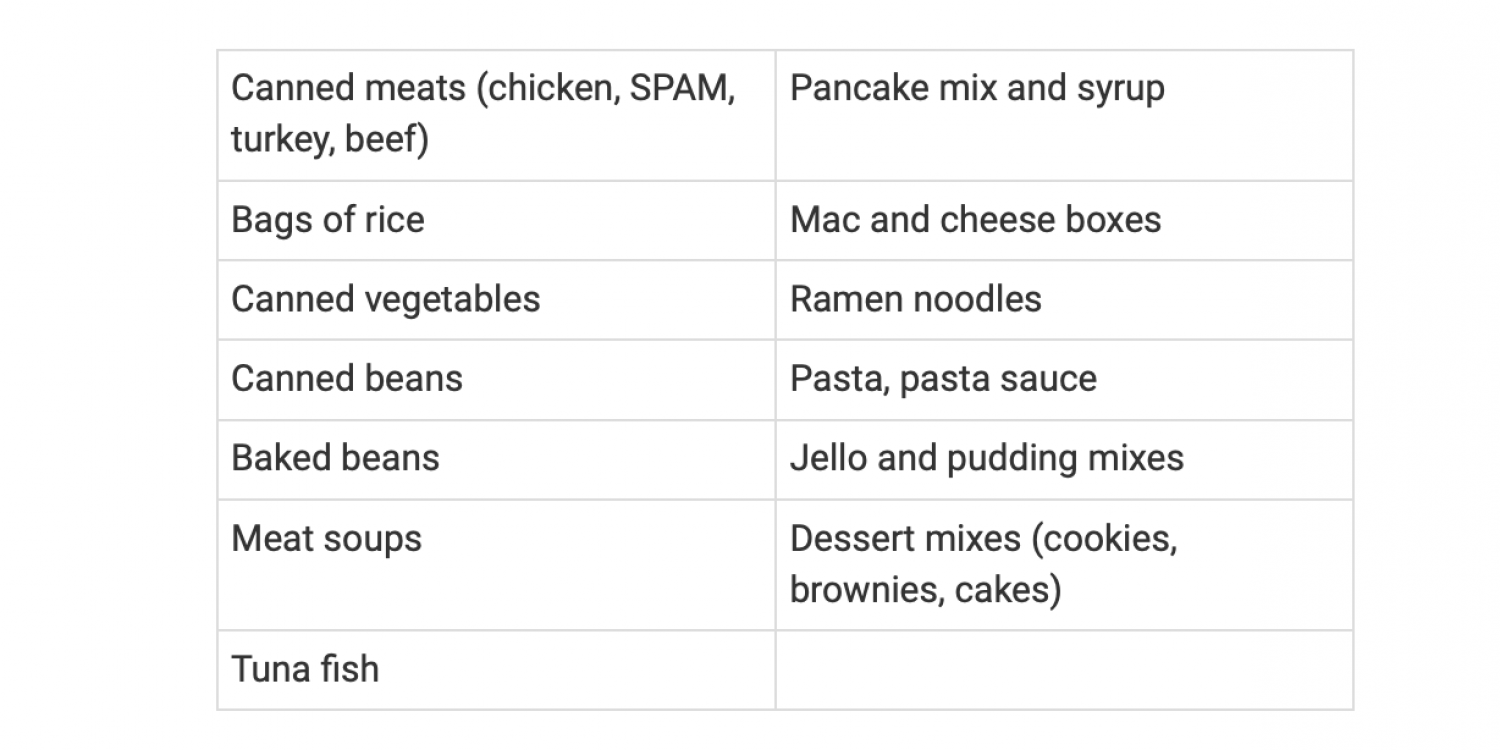Select the Pasta, pasta sauce cell

coord(1064,380)
